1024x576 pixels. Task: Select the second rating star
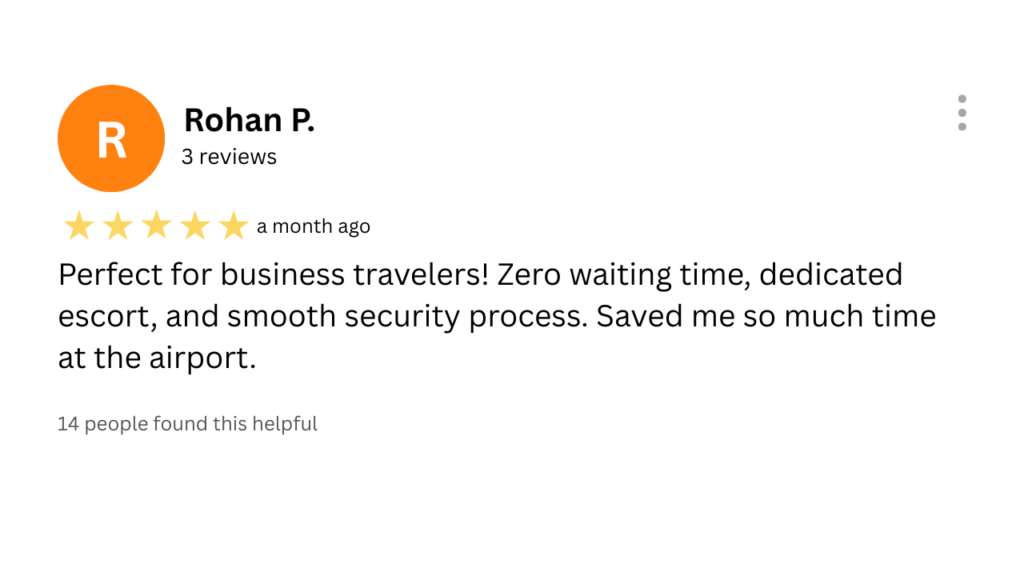click(x=117, y=227)
